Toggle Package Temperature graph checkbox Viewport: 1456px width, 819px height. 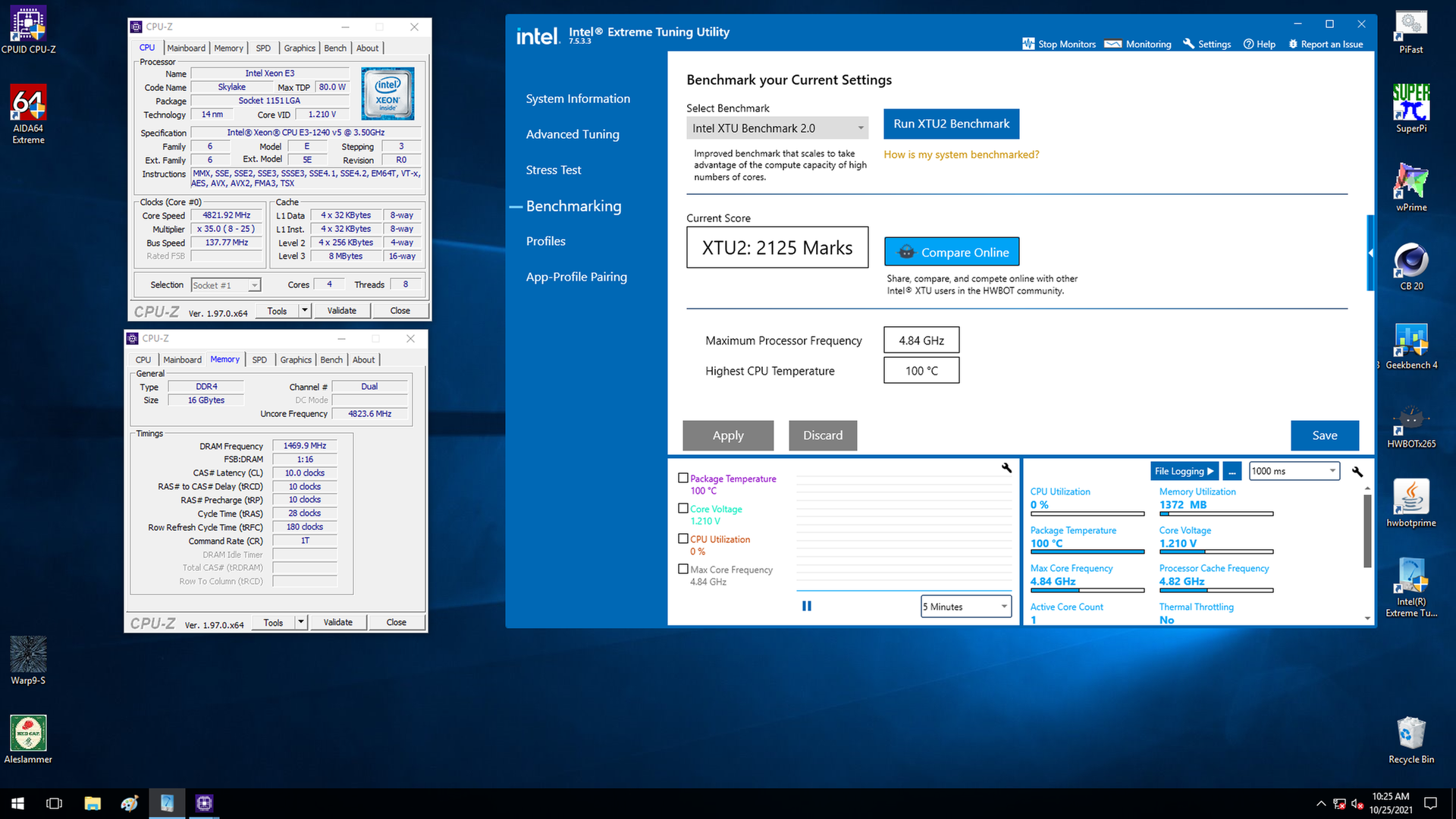(683, 479)
